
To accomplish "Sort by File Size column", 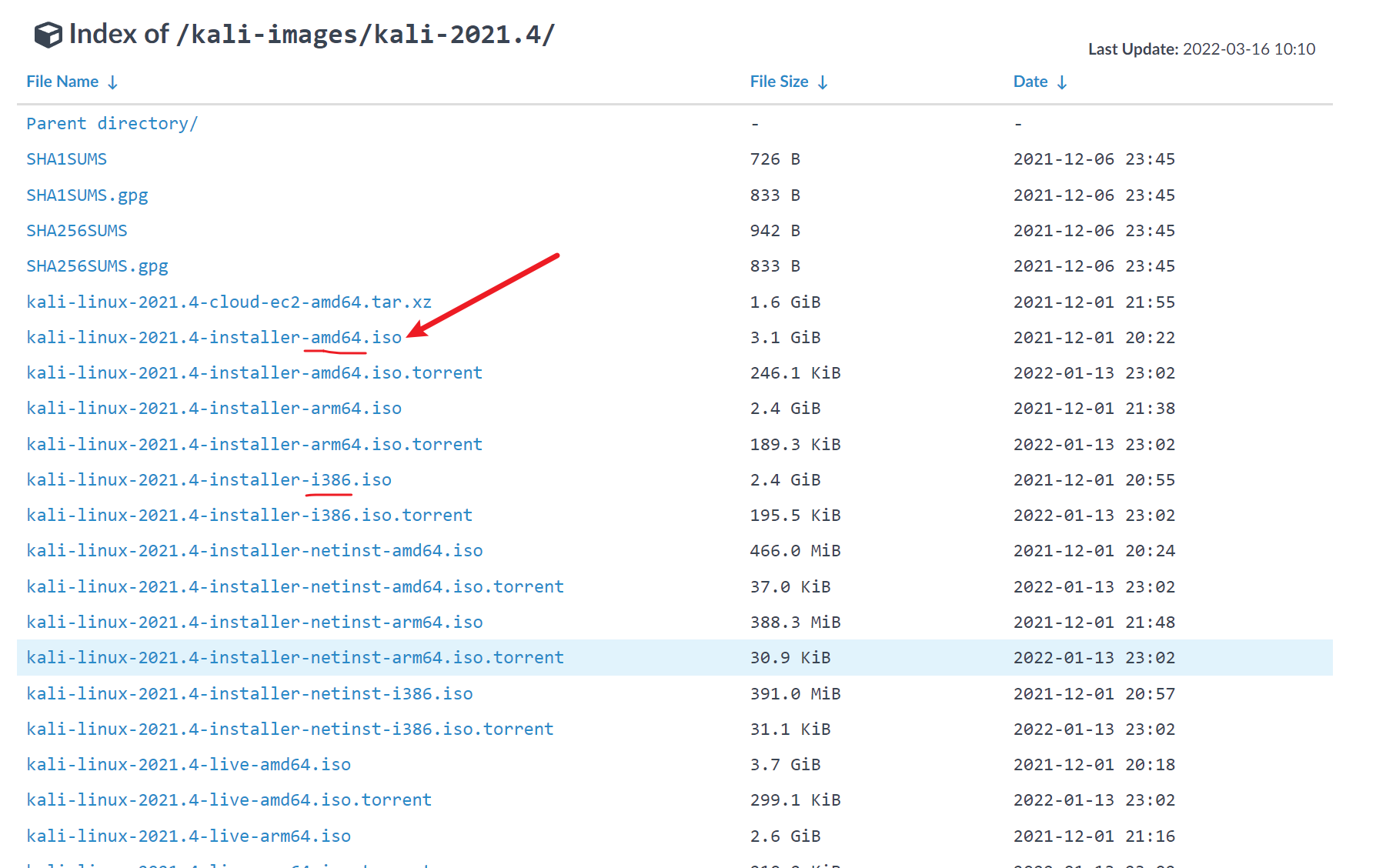I will pyautogui.click(x=789, y=82).
